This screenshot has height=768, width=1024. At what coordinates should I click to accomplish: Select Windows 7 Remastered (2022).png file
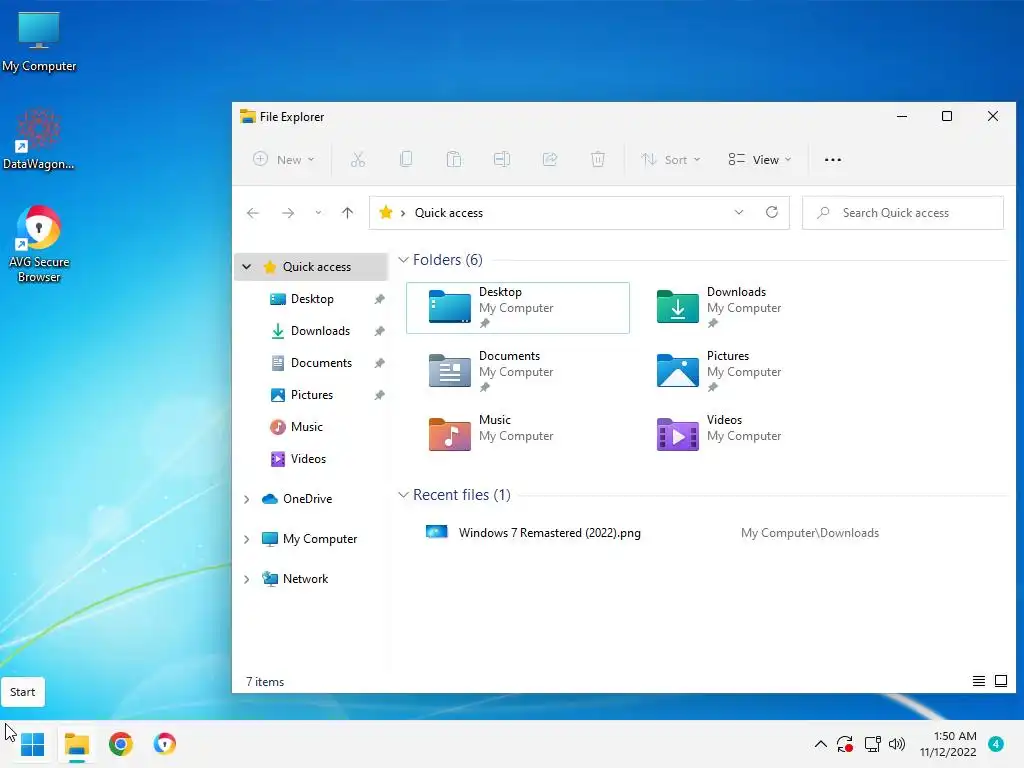(549, 533)
